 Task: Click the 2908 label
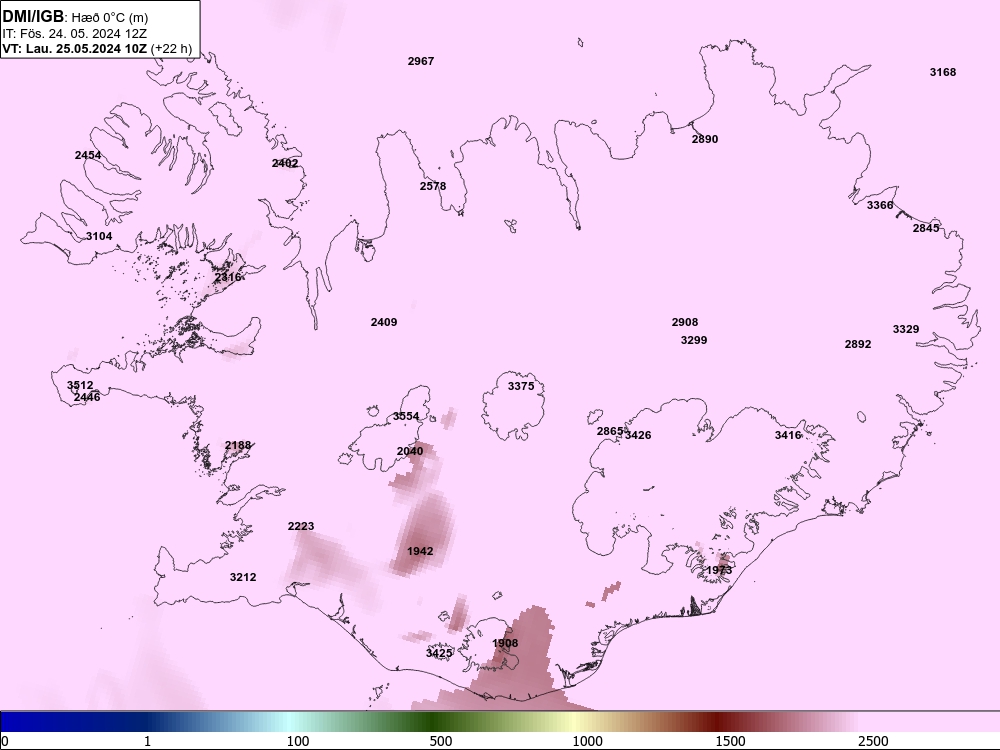[685, 322]
